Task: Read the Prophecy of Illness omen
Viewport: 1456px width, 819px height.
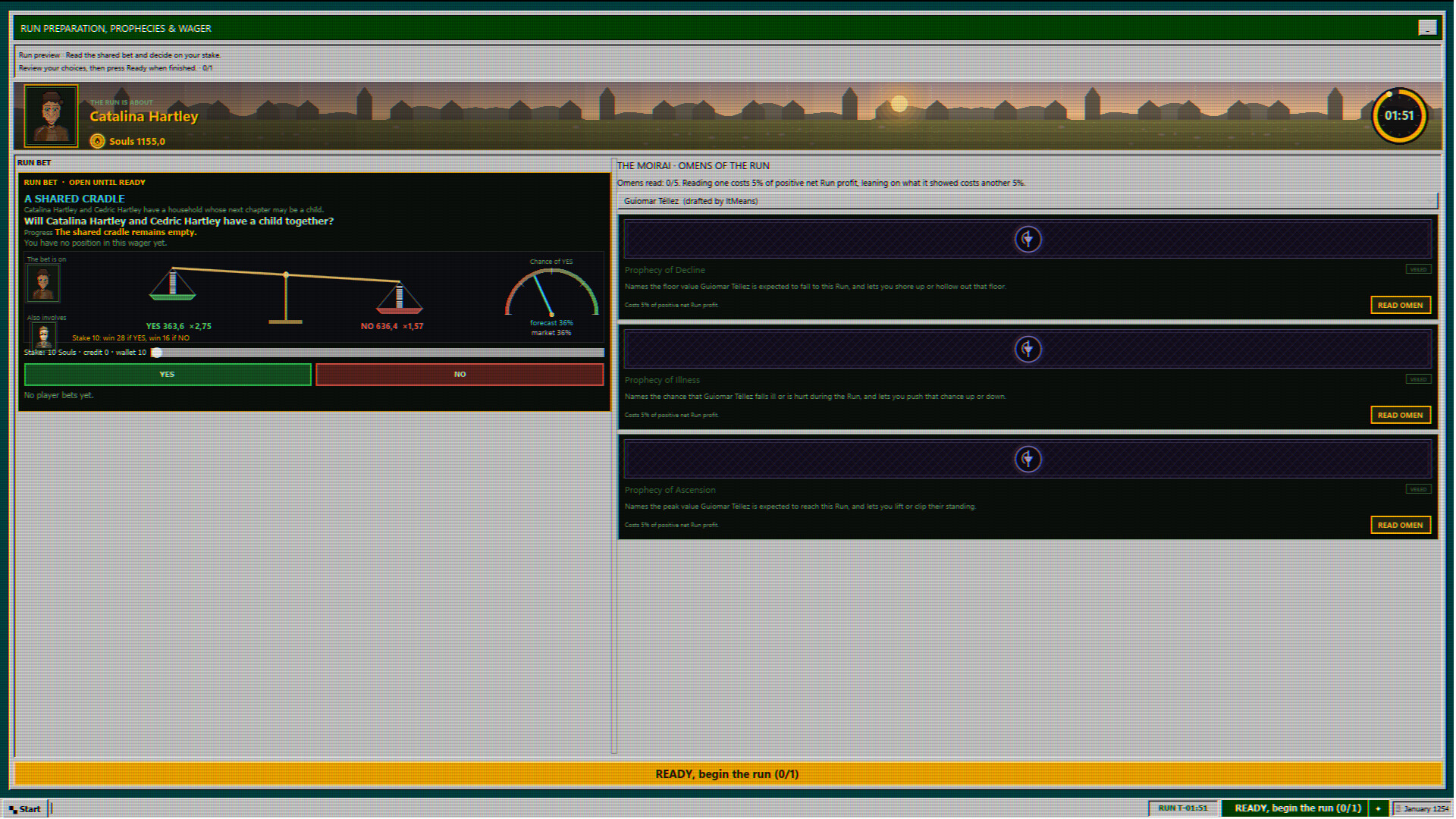Action: (1400, 415)
